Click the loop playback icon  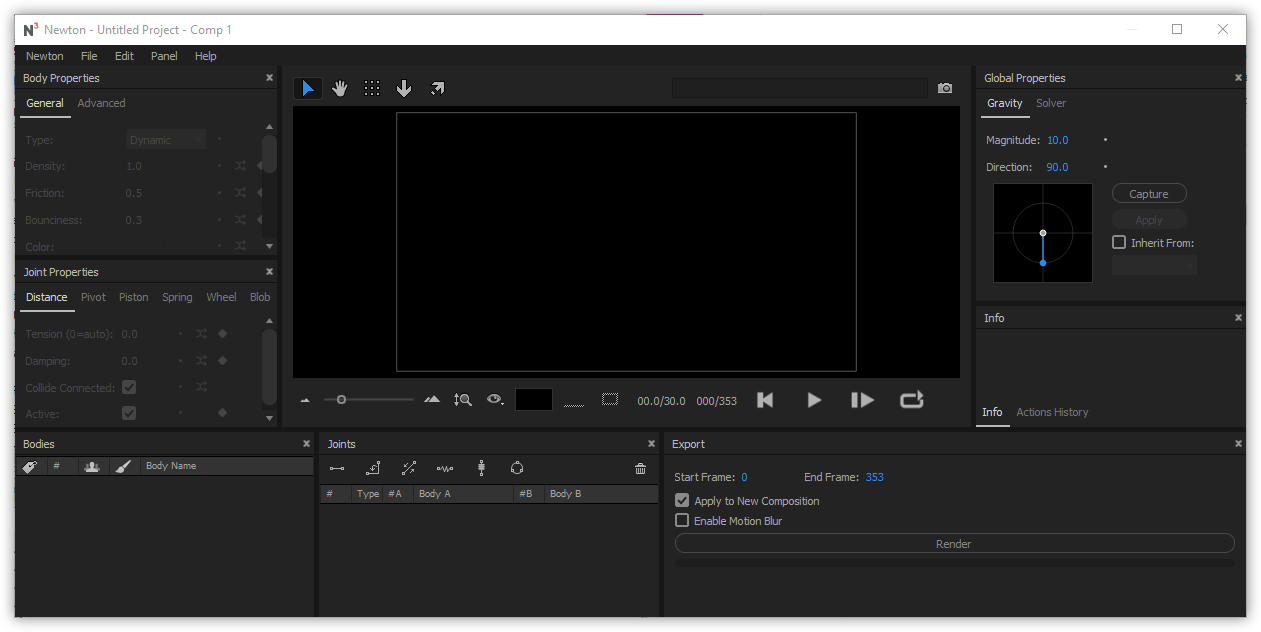click(x=911, y=400)
